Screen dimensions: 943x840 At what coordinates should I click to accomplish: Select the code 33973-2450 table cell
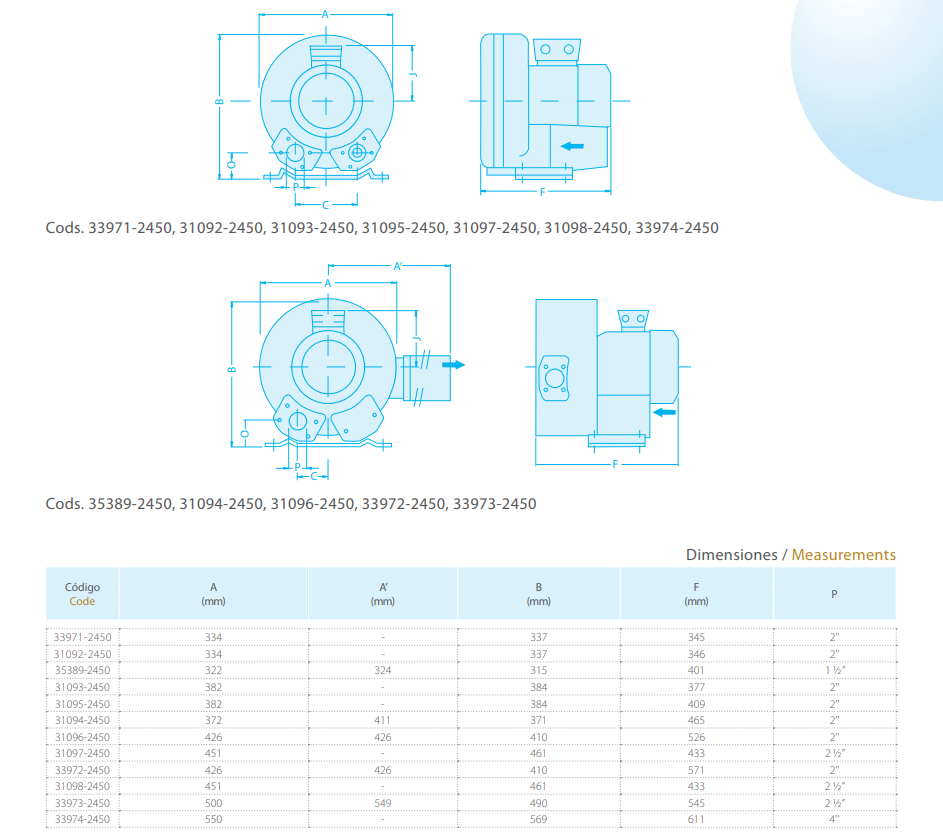click(x=82, y=803)
